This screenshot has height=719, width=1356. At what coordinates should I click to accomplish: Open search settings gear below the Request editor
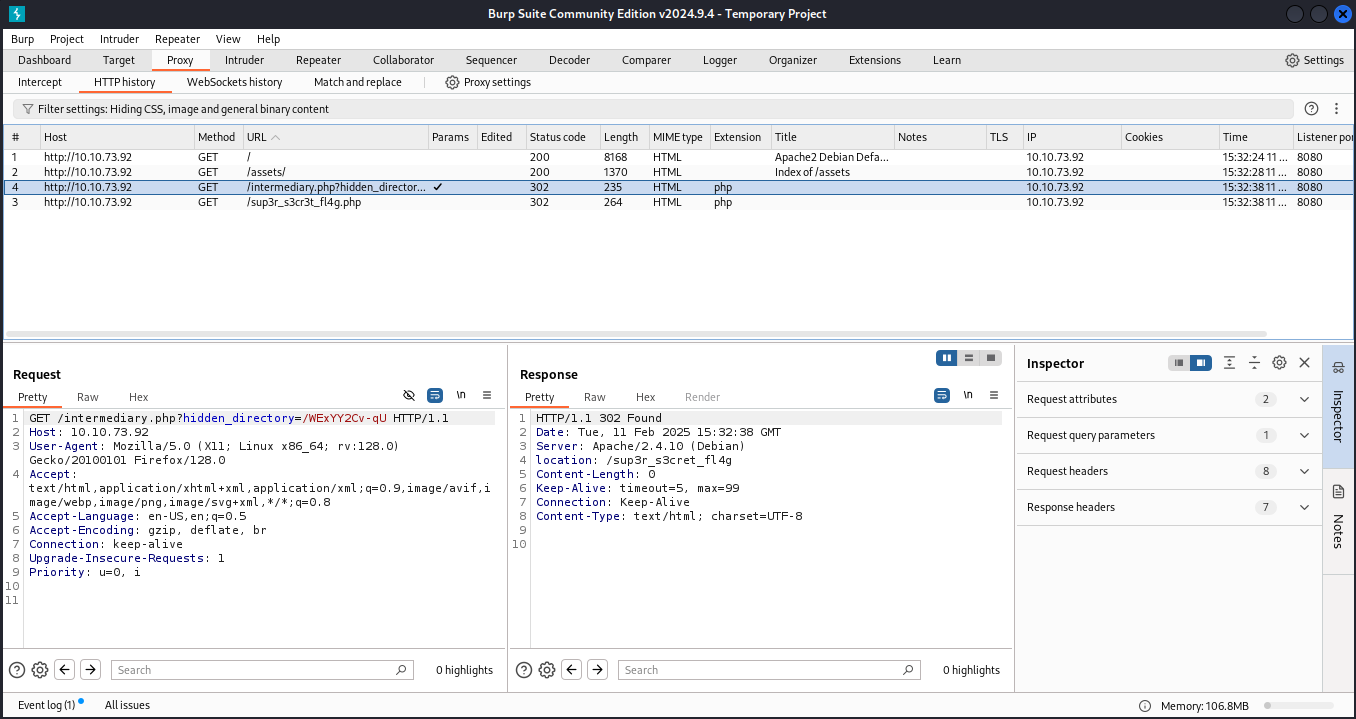[40, 670]
